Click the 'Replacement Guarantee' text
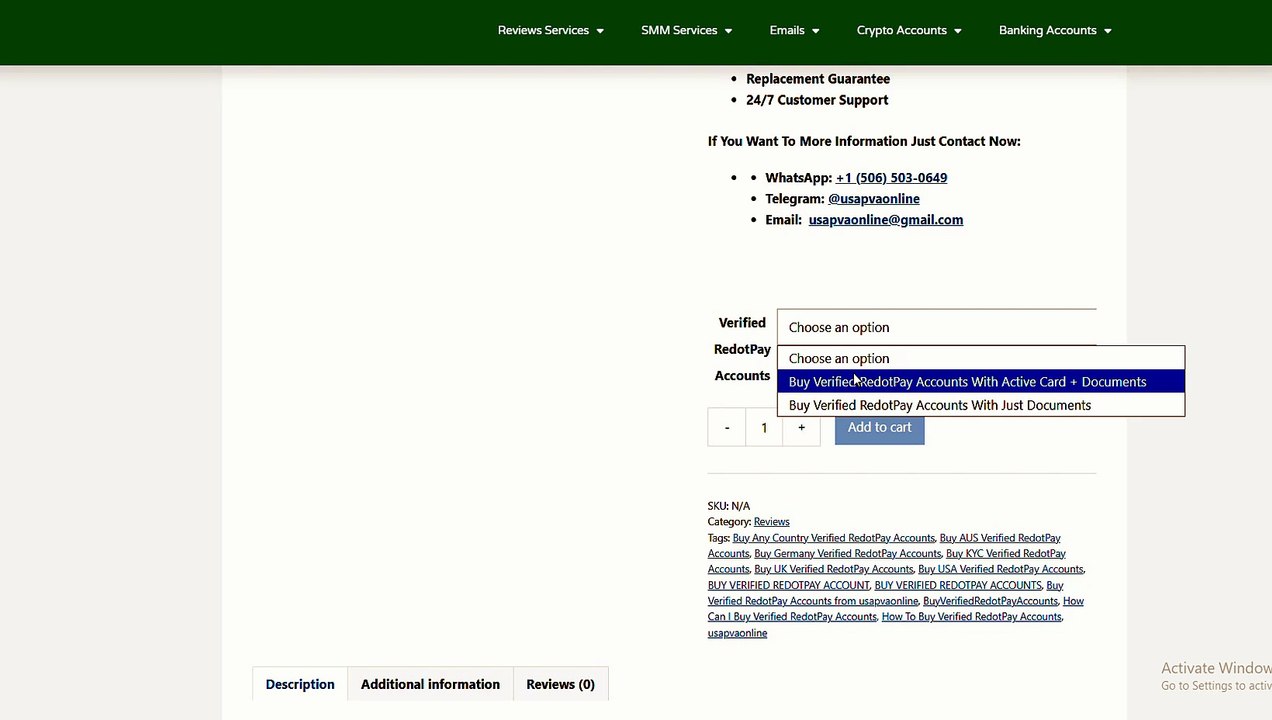1272x720 pixels. tap(818, 79)
